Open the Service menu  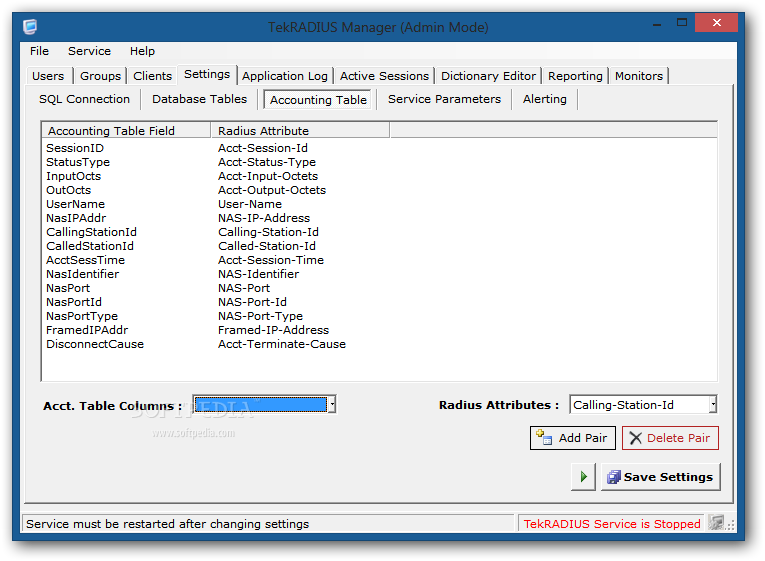click(x=89, y=51)
